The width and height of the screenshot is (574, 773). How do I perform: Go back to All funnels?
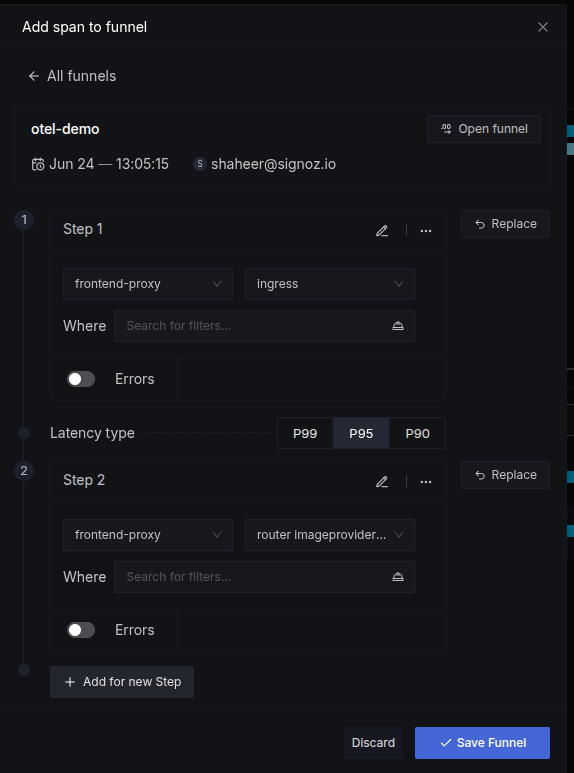tap(72, 76)
